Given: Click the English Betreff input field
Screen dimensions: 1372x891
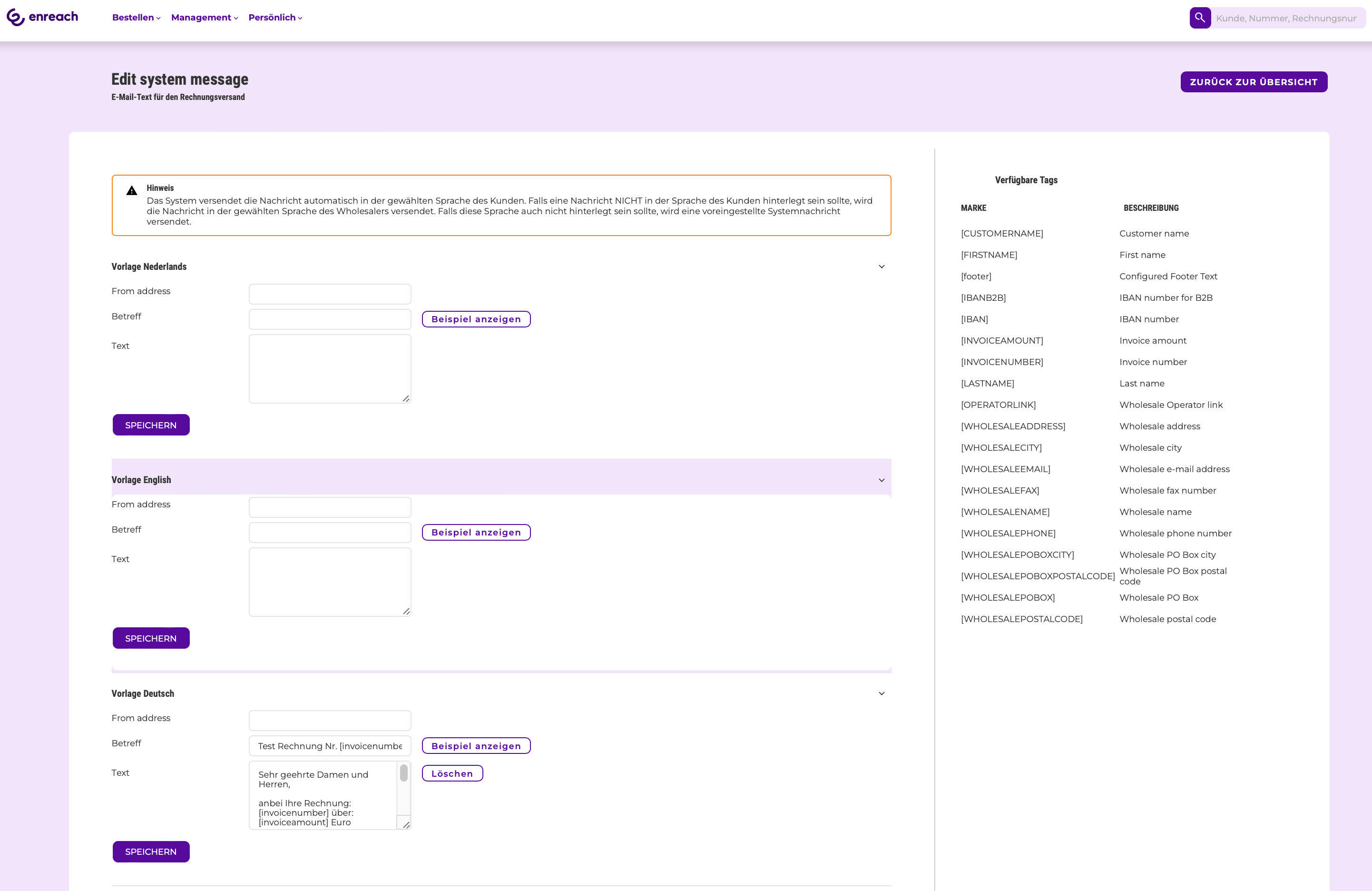Looking at the screenshot, I should [x=330, y=532].
